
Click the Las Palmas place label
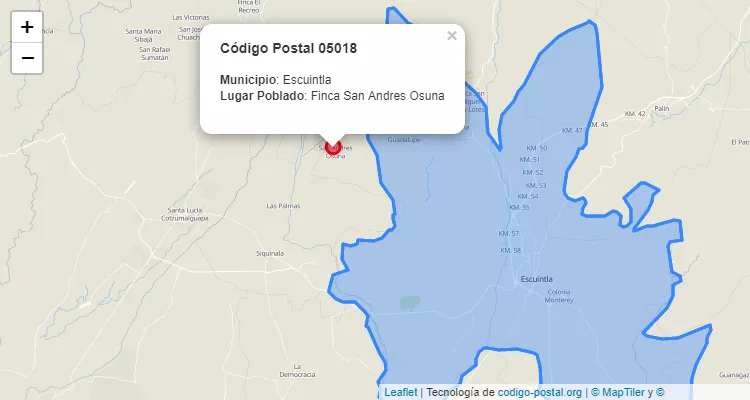tap(283, 206)
